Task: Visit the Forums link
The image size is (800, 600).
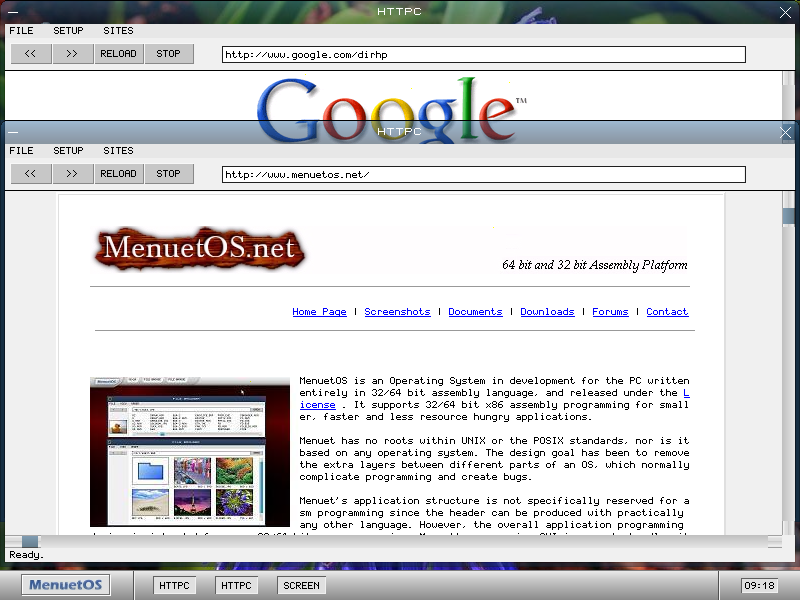Action: (x=610, y=312)
